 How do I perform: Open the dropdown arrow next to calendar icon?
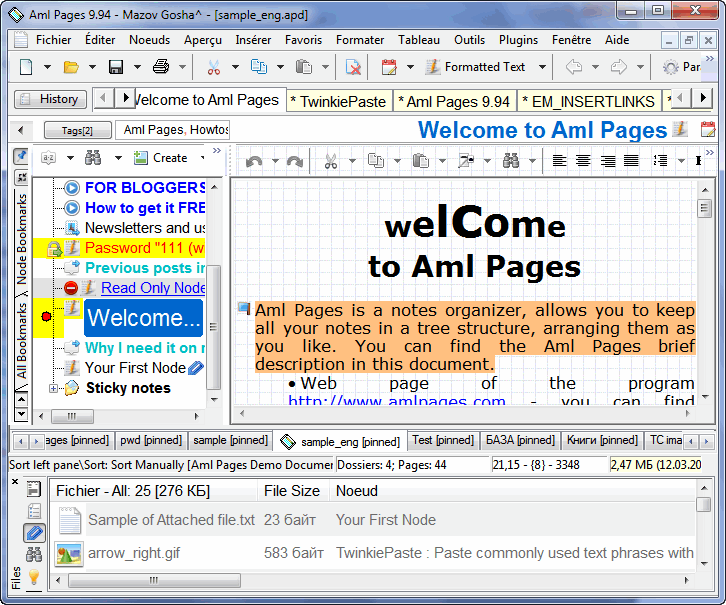point(410,67)
